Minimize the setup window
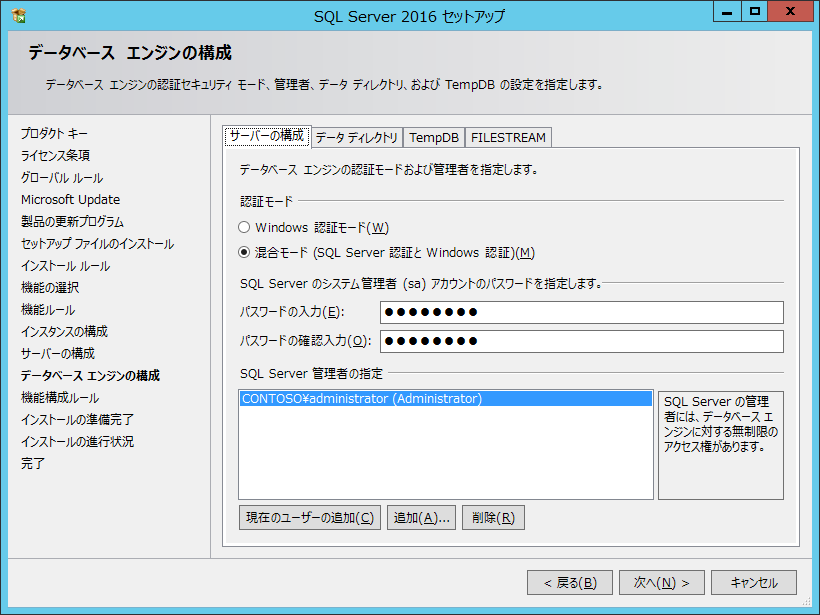The height and width of the screenshot is (615, 820). pyautogui.click(x=728, y=11)
